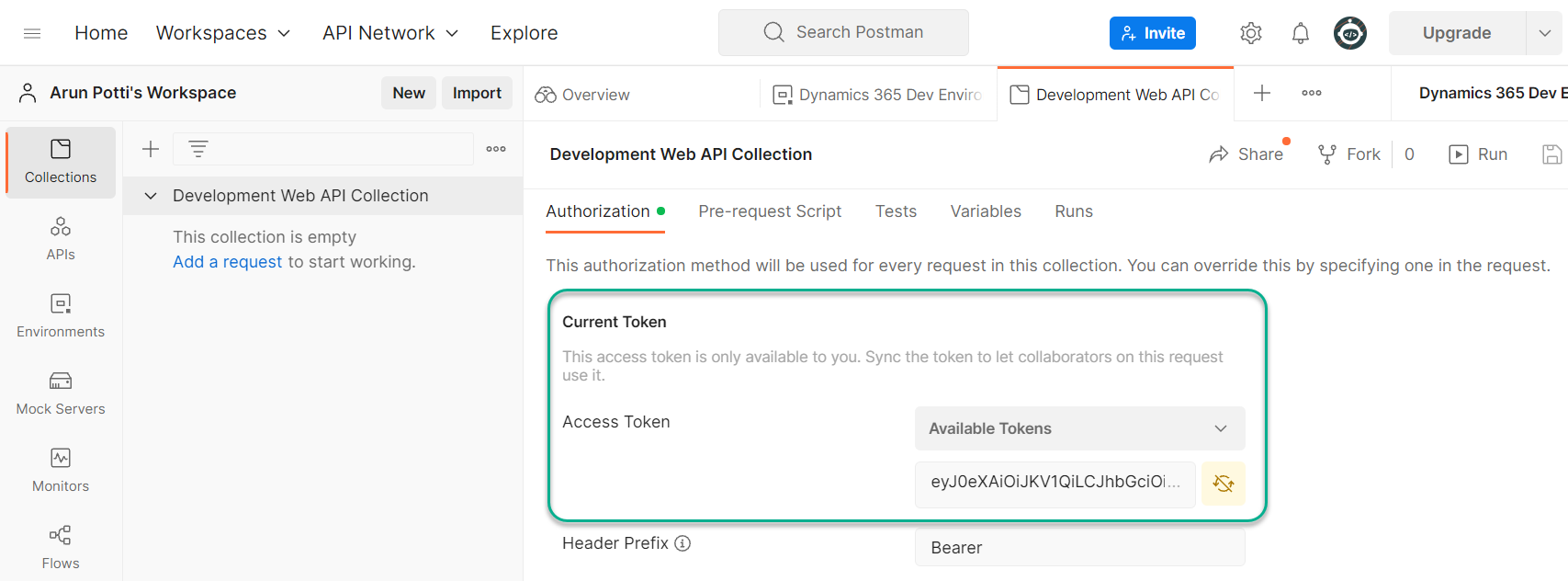Image resolution: width=1568 pixels, height=581 pixels.
Task: Open the Environments sidebar section
Action: pyautogui.click(x=61, y=316)
